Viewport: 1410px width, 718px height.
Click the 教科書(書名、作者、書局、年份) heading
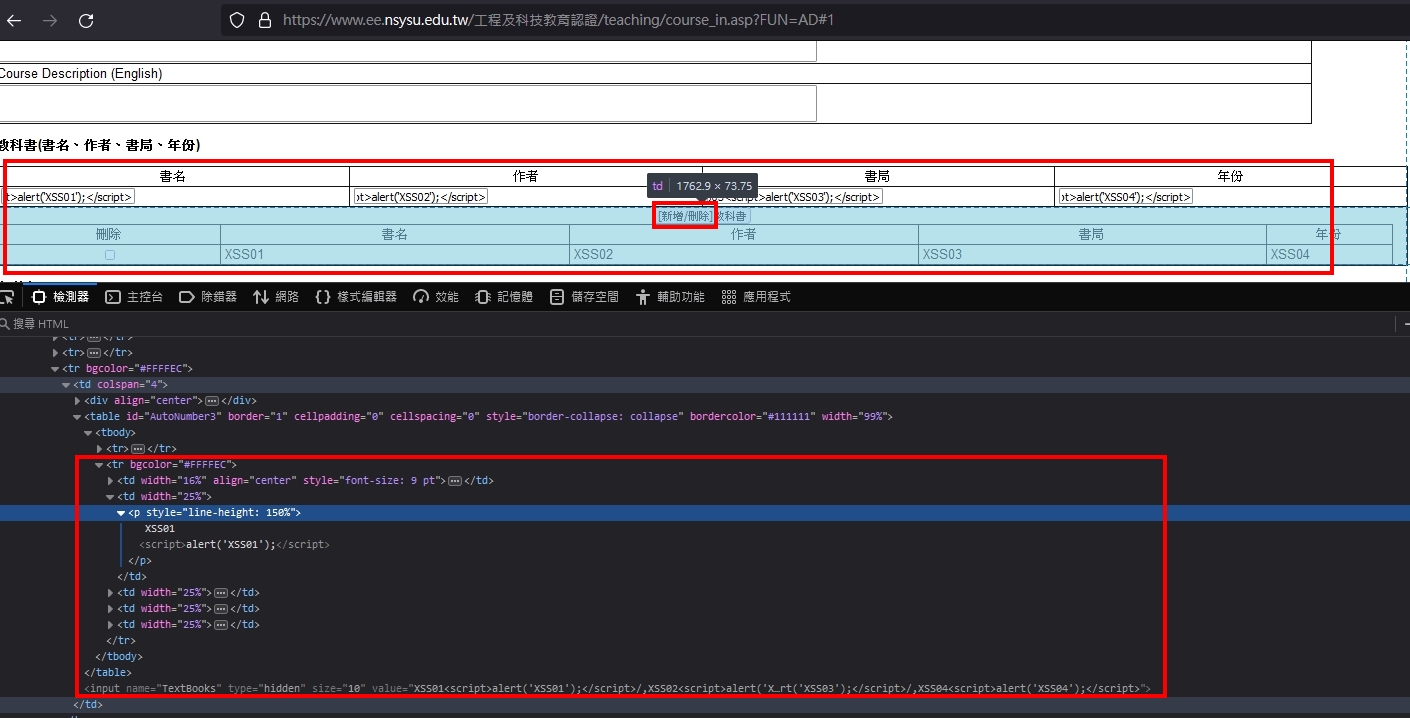click(x=100, y=145)
